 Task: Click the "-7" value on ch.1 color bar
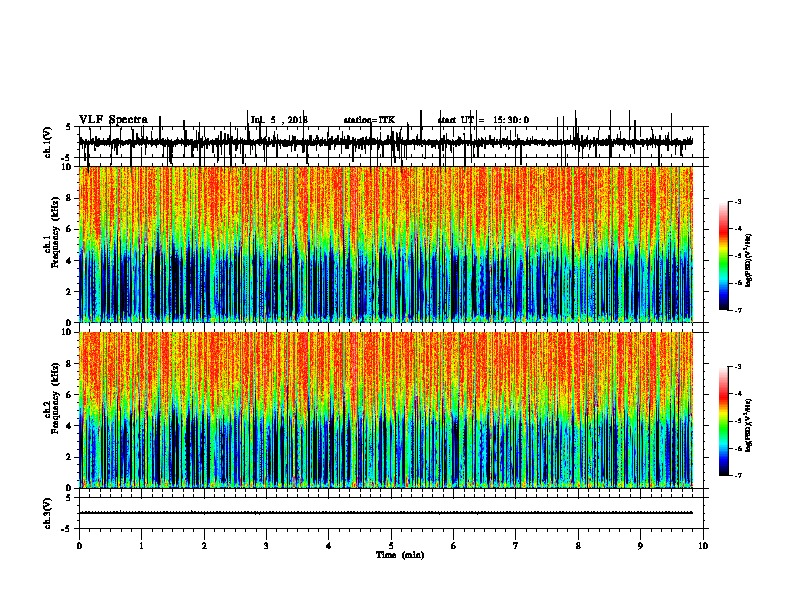[738, 310]
